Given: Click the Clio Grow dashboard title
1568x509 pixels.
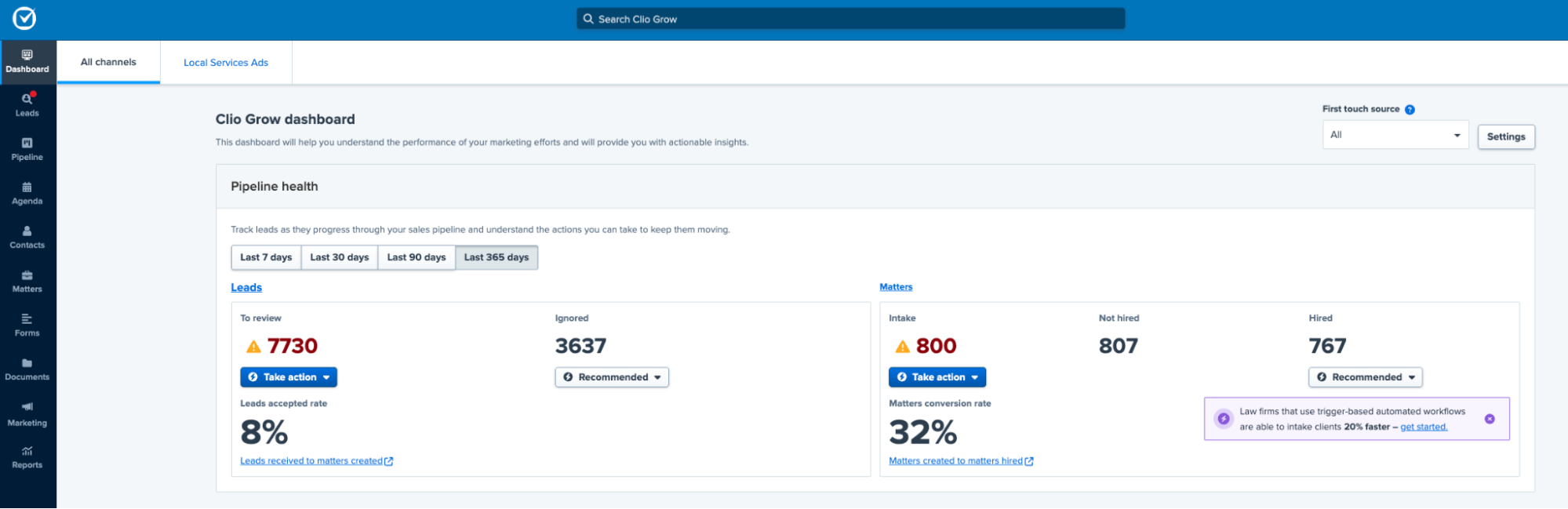Looking at the screenshot, I should pyautogui.click(x=286, y=119).
